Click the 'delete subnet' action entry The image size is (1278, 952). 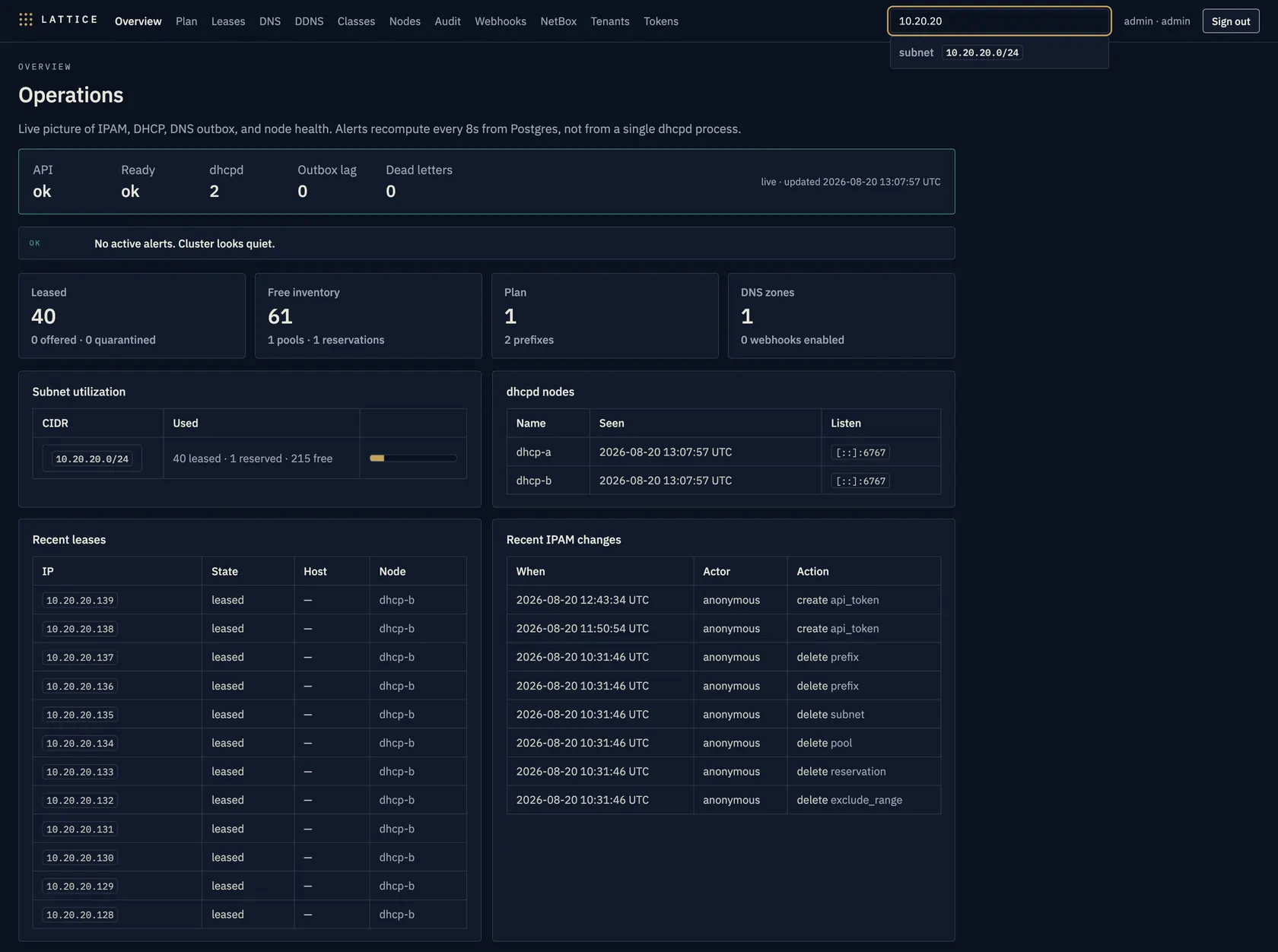(x=830, y=715)
